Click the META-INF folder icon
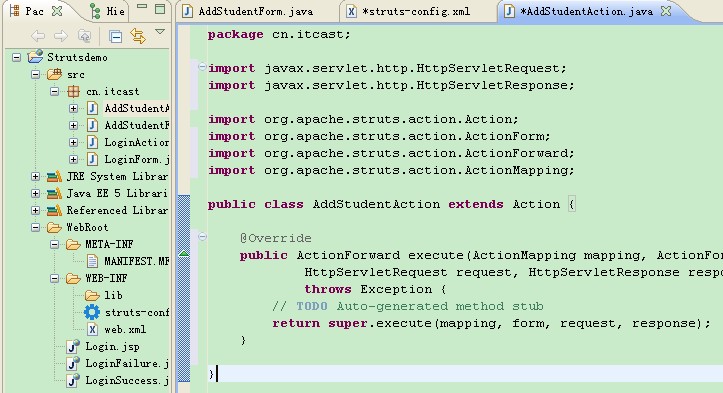This screenshot has width=723, height=393. coord(73,244)
